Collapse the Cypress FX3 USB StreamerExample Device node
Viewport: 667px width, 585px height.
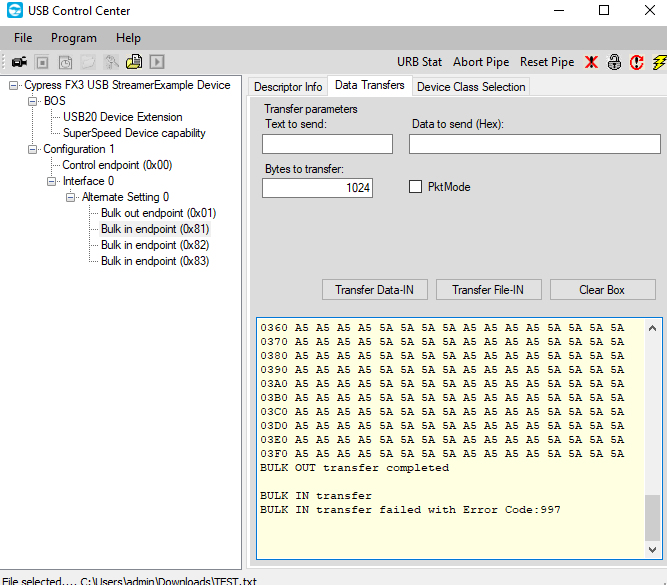click(14, 86)
